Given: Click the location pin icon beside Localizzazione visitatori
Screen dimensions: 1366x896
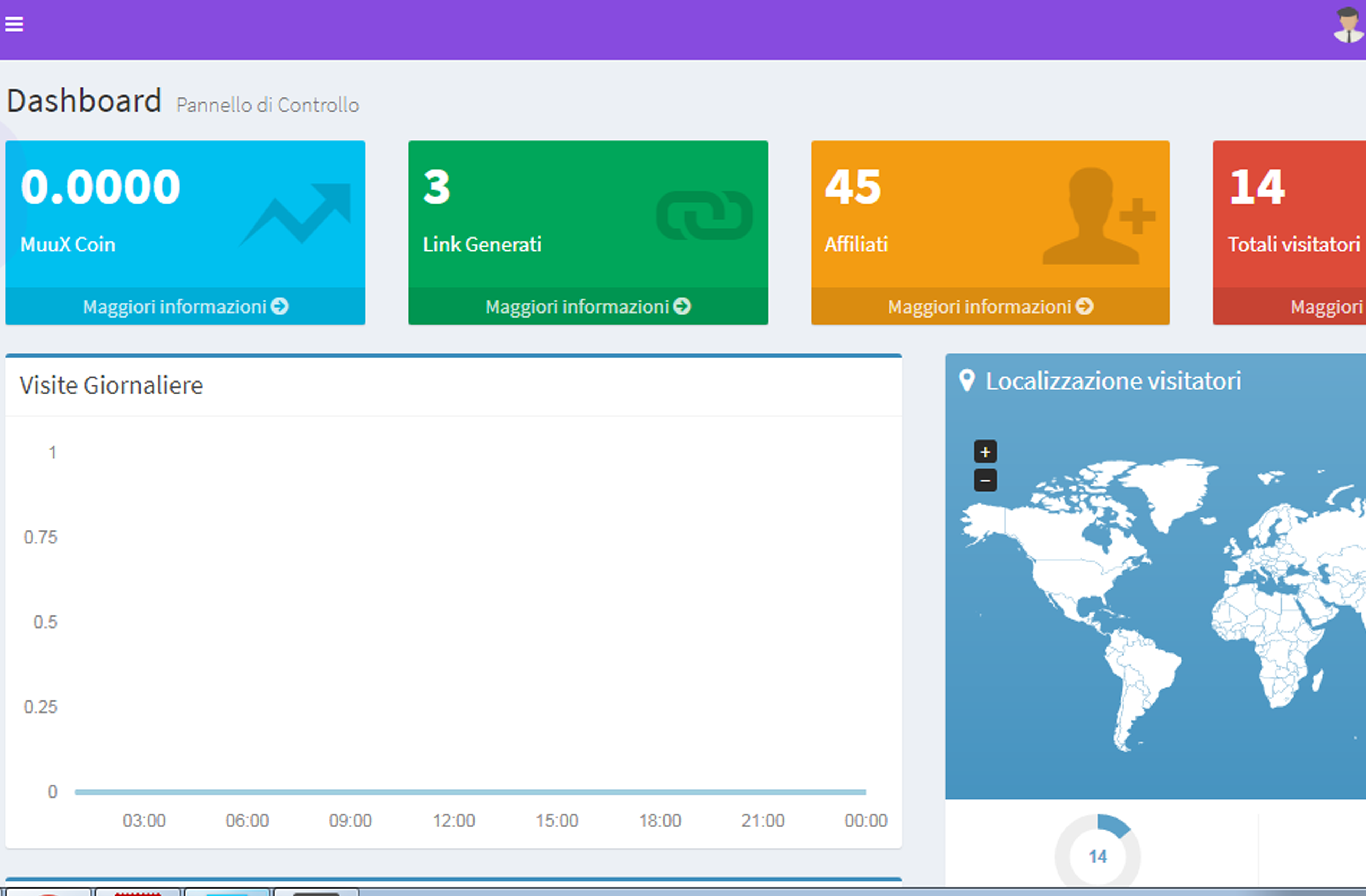Looking at the screenshot, I should pyautogui.click(x=967, y=381).
